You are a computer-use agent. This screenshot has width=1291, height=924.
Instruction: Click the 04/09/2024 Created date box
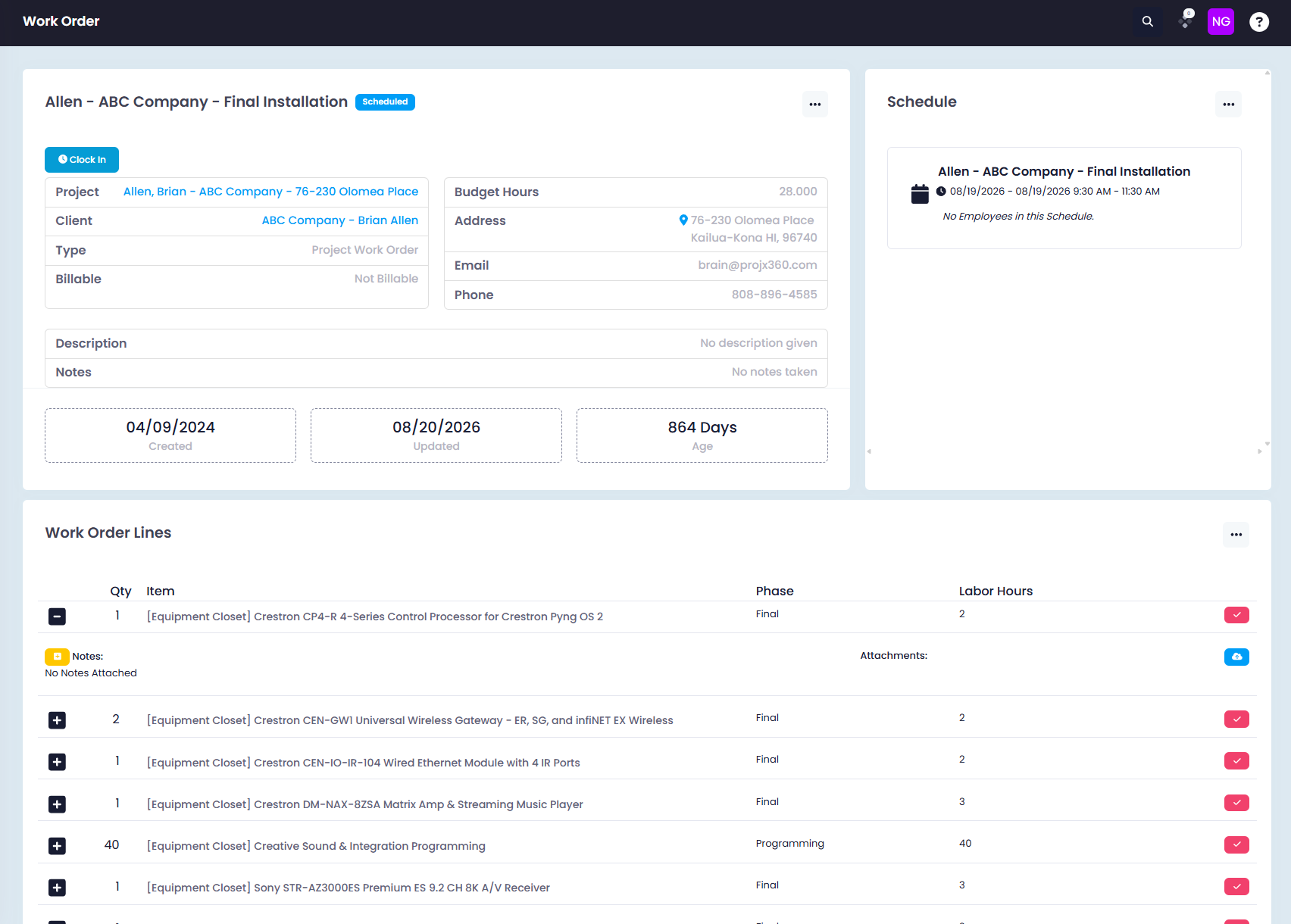click(170, 435)
